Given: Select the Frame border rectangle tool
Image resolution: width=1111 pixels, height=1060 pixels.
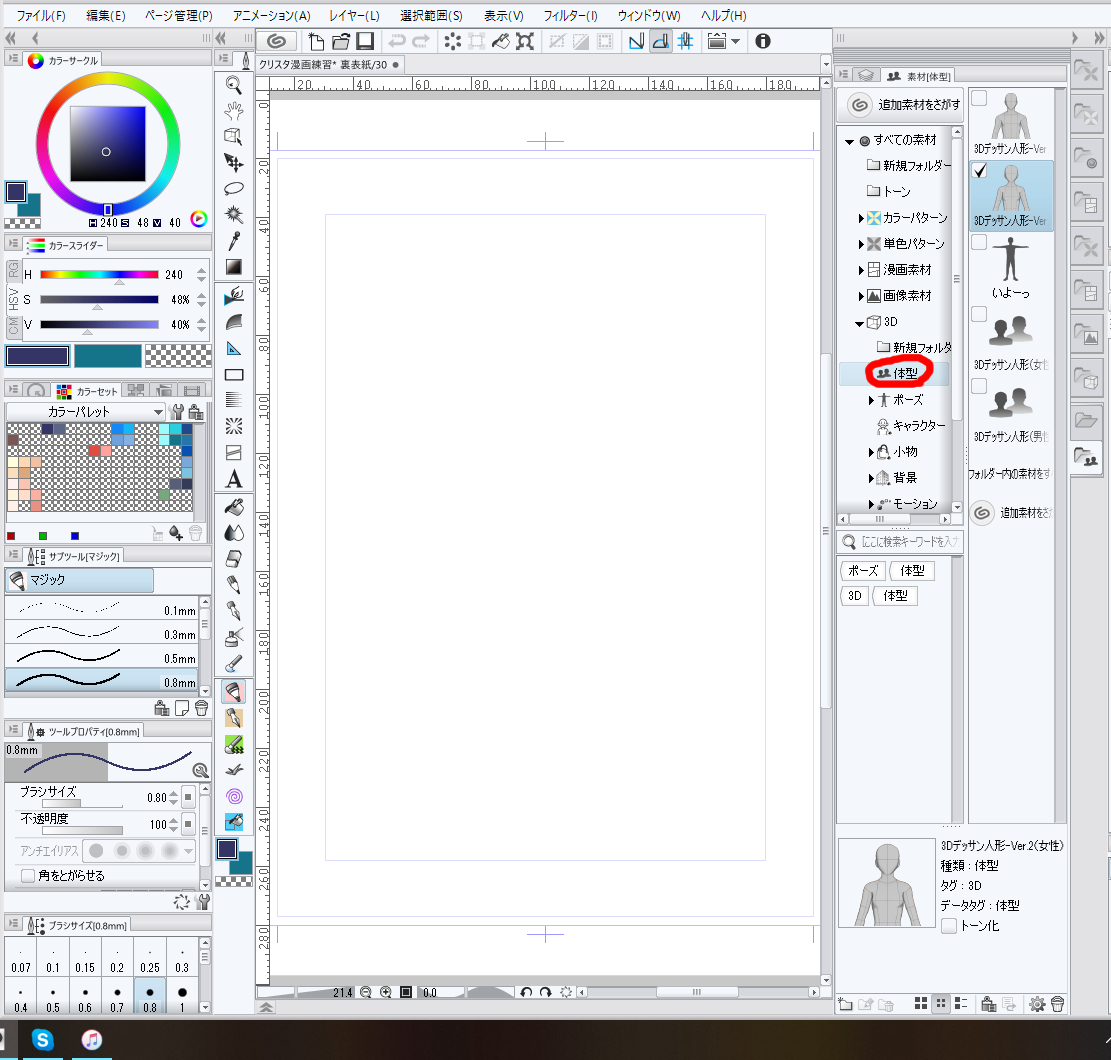Looking at the screenshot, I should [234, 375].
